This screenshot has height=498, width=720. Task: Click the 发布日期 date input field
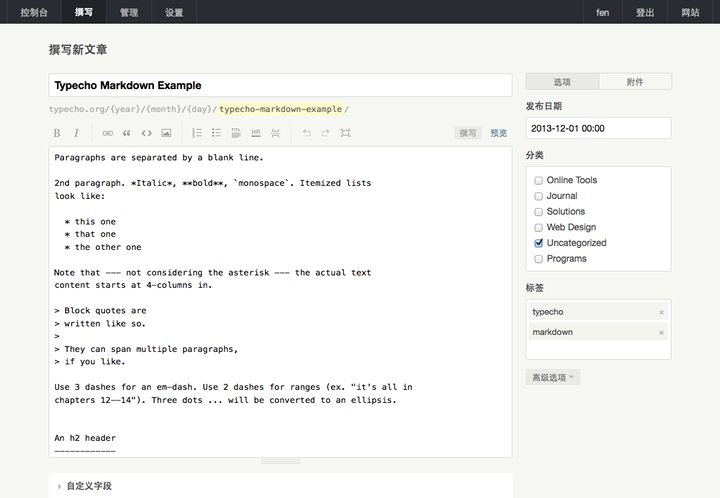tap(598, 128)
